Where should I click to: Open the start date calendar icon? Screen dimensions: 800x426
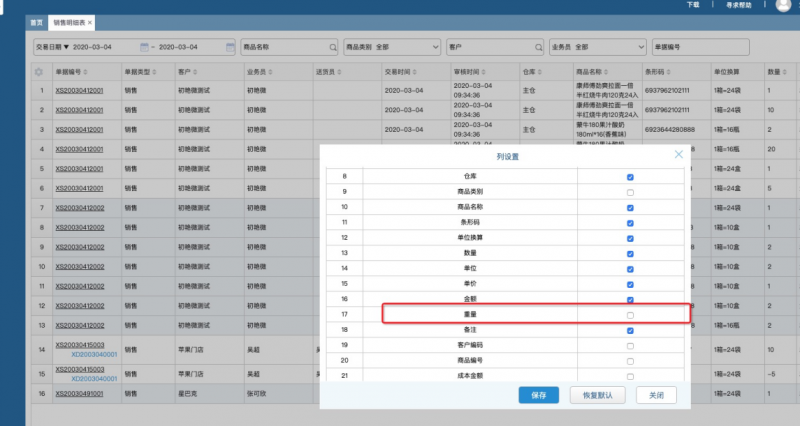coord(145,47)
